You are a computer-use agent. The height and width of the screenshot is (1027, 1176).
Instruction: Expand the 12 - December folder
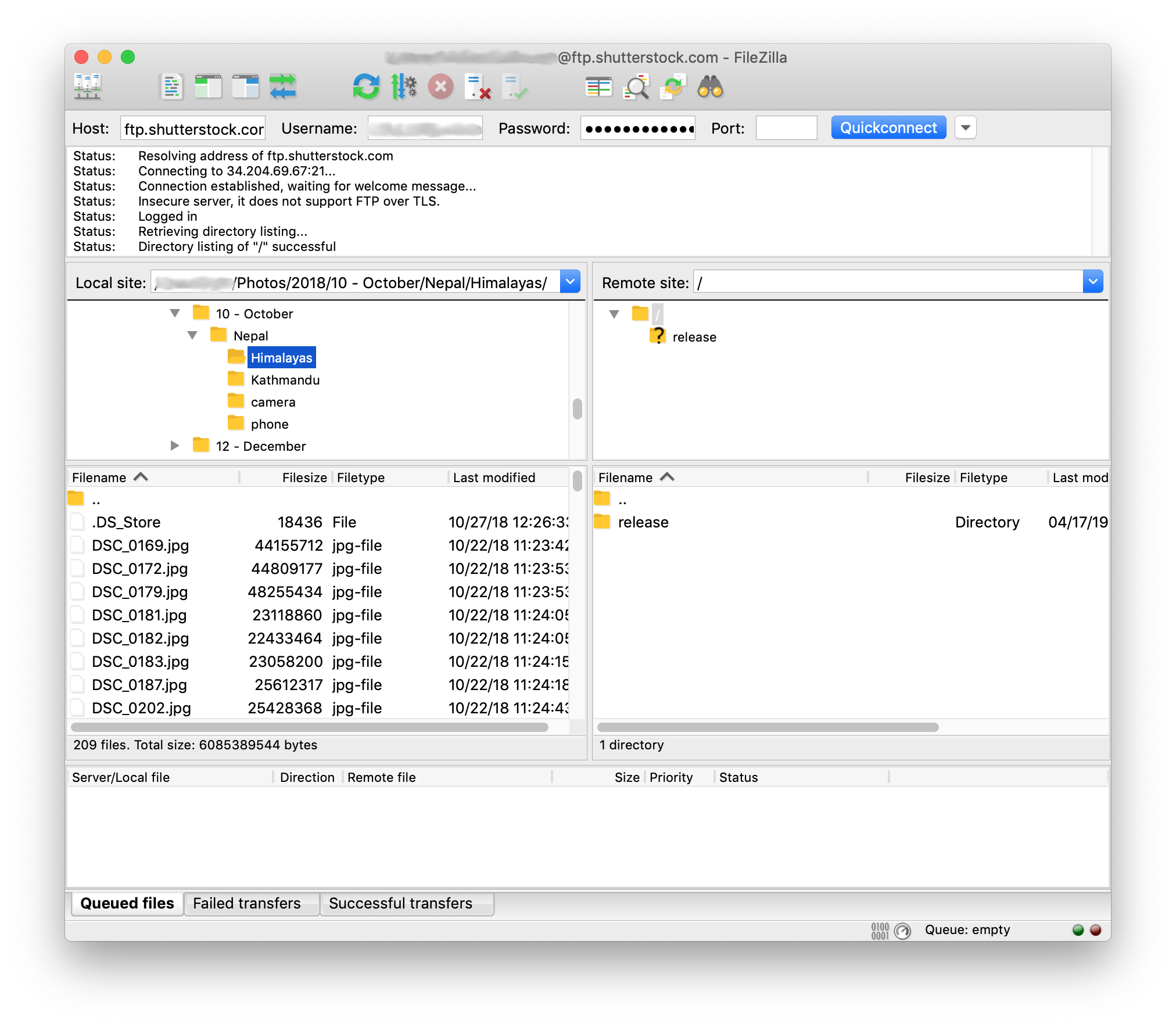[175, 446]
